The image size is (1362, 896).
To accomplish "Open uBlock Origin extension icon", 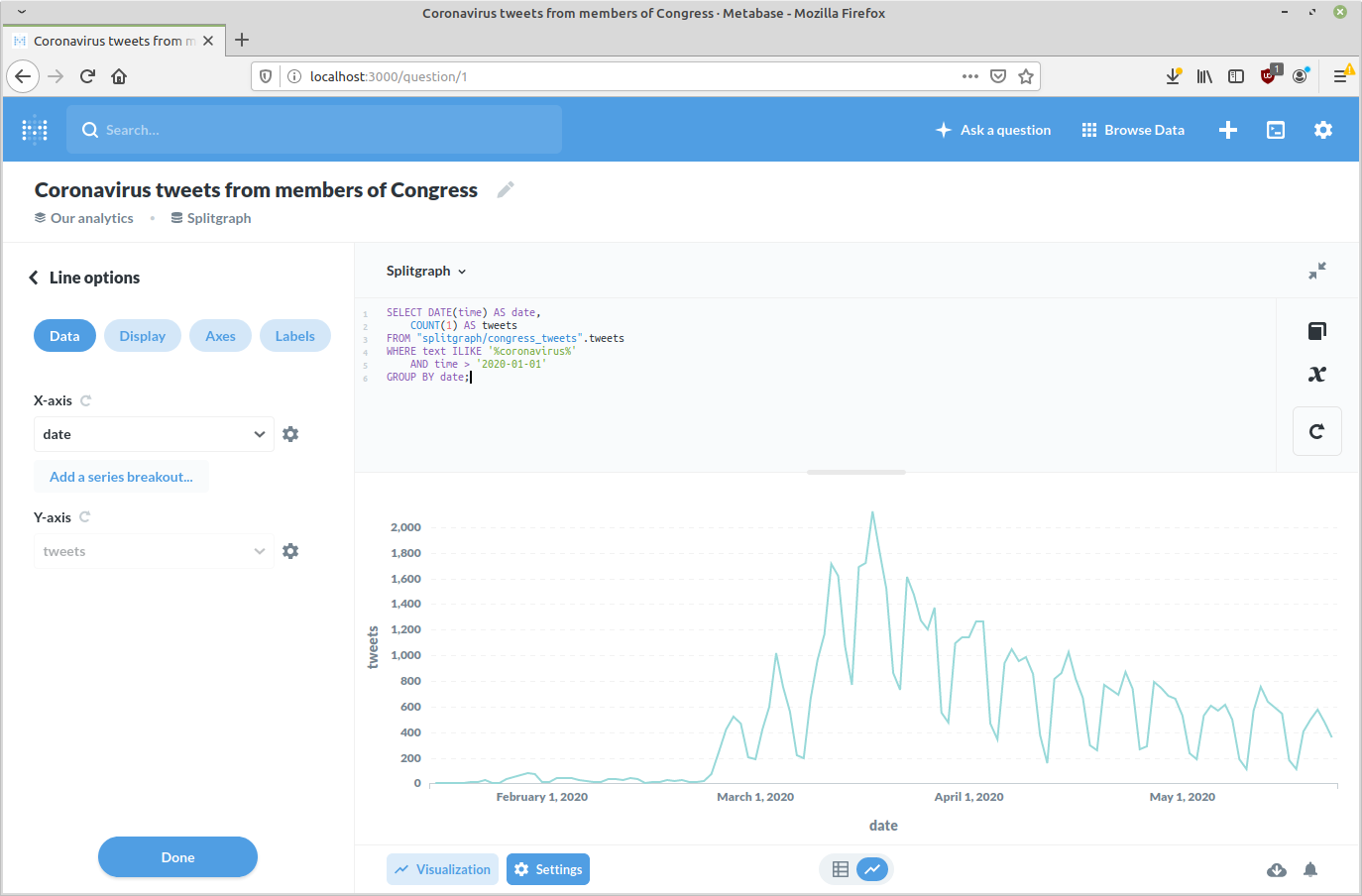I will coord(1269,75).
